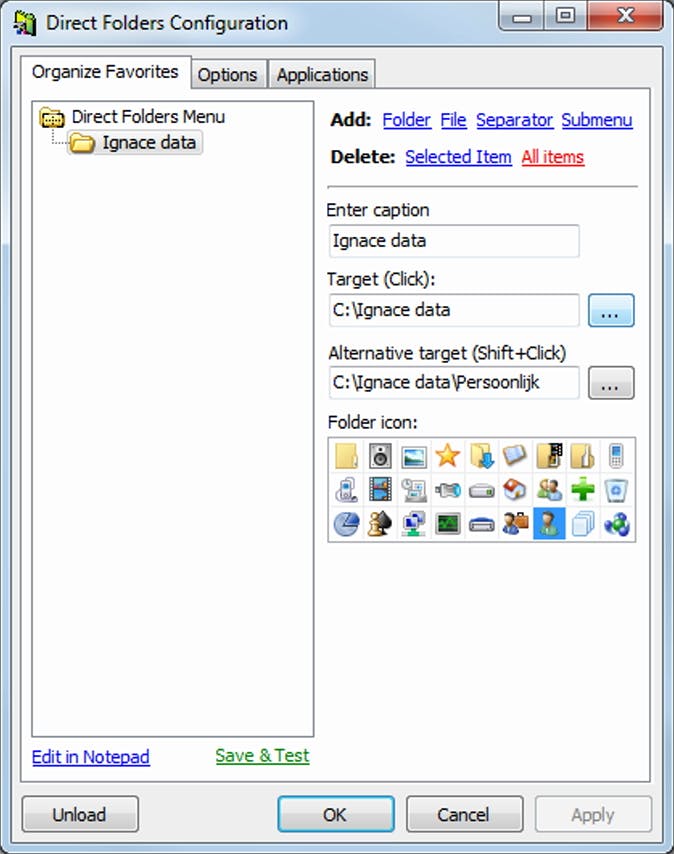Choose the plain folder icon

pyautogui.click(x=346, y=456)
